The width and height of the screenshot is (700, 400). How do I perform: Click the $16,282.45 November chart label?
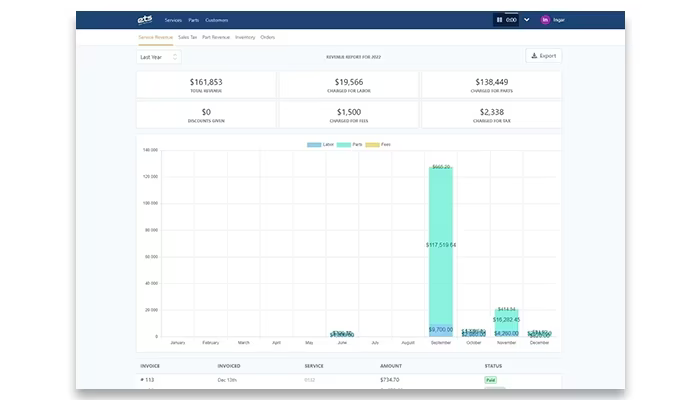coord(507,320)
